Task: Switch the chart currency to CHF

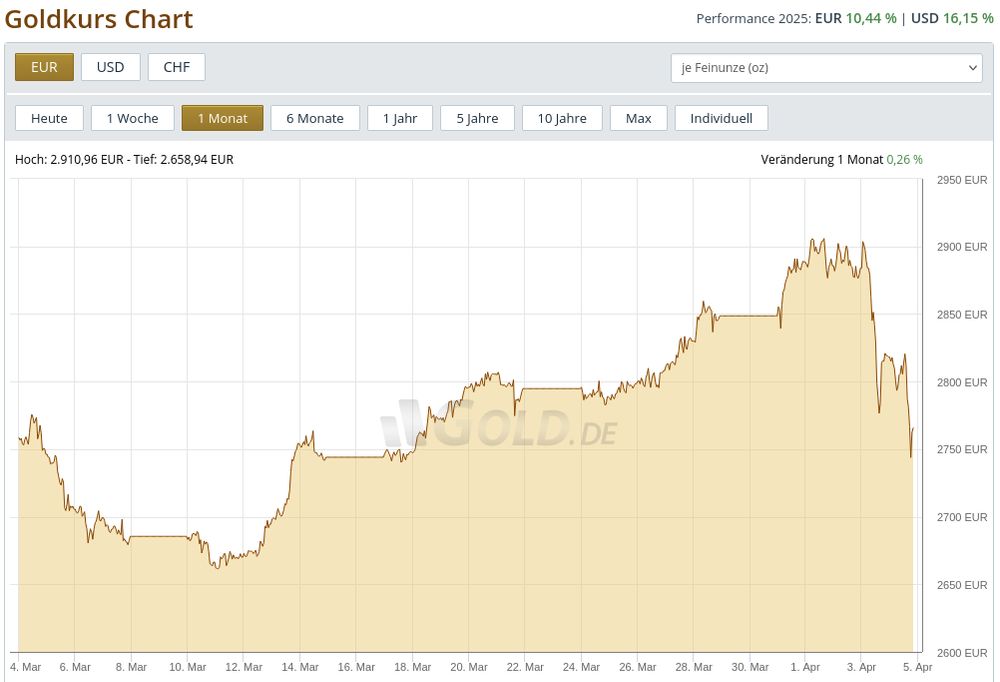Action: point(176,66)
